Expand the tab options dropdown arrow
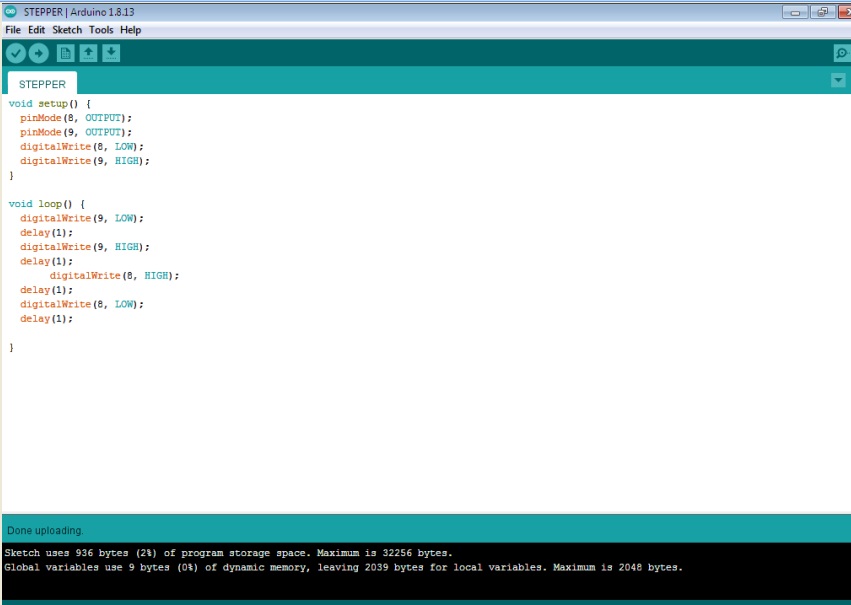Viewport: 851px width, 605px height. tap(838, 81)
